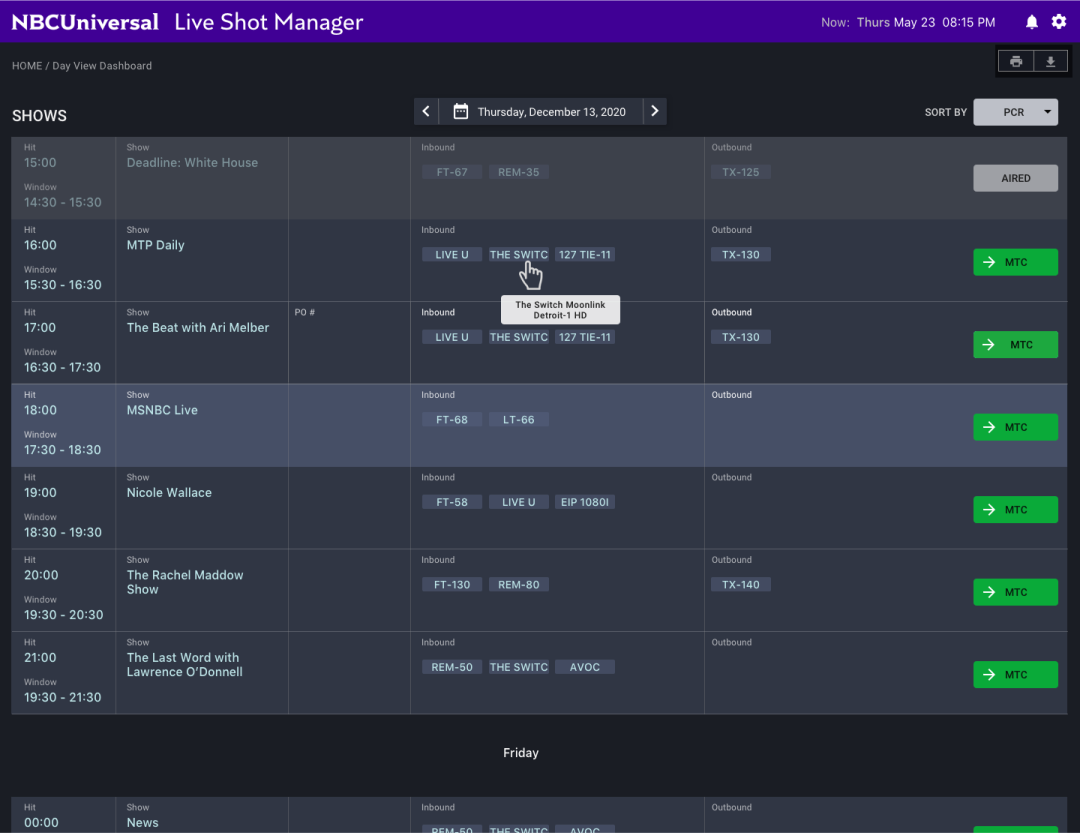This screenshot has width=1080, height=834.
Task: Open the Nicole Wallace show
Action: (169, 494)
